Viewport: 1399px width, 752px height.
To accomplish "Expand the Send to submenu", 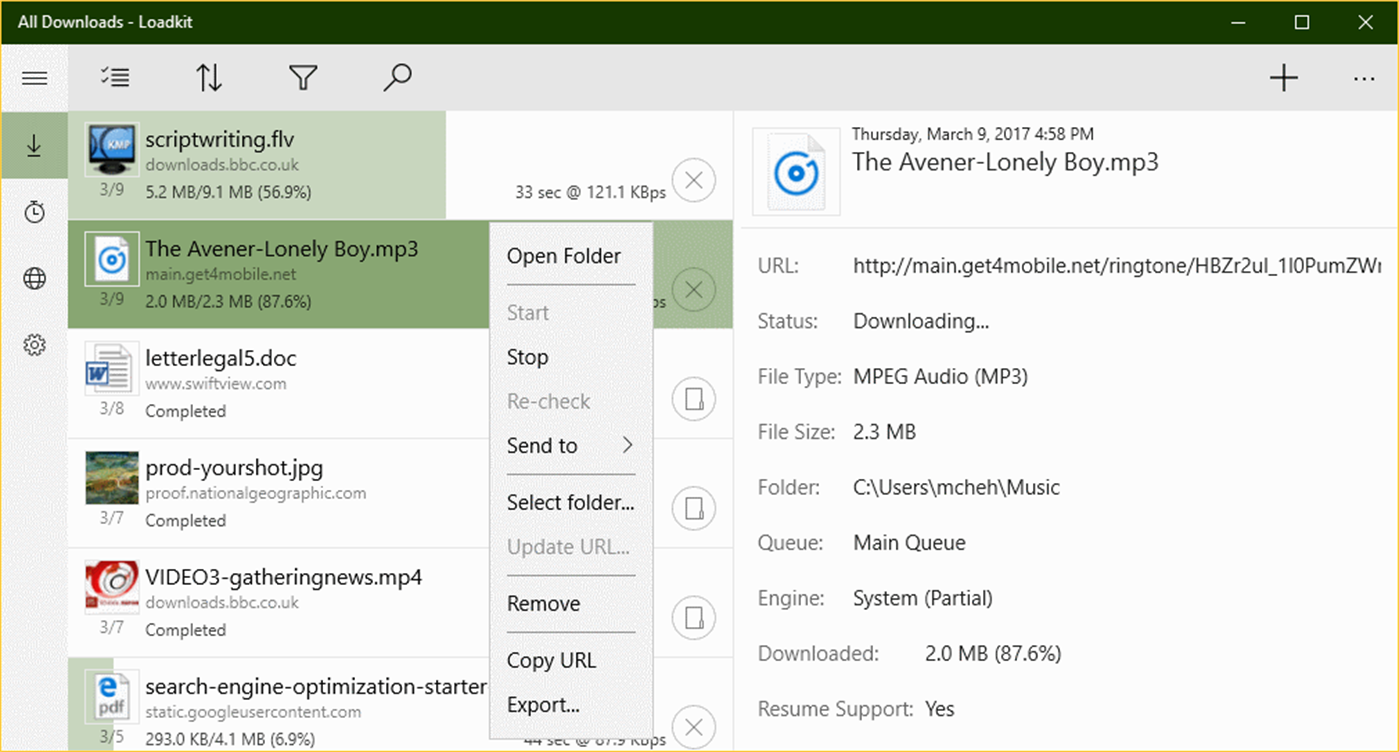I will (x=570, y=446).
